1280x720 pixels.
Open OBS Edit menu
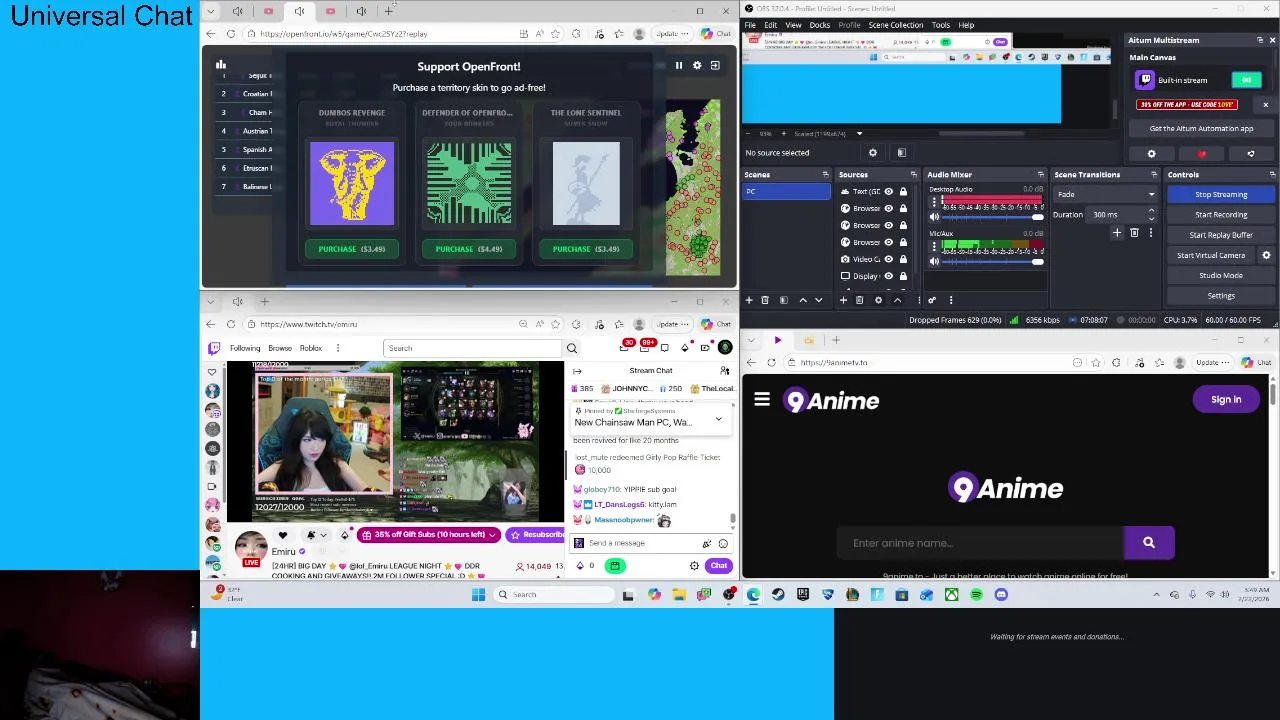point(771,25)
